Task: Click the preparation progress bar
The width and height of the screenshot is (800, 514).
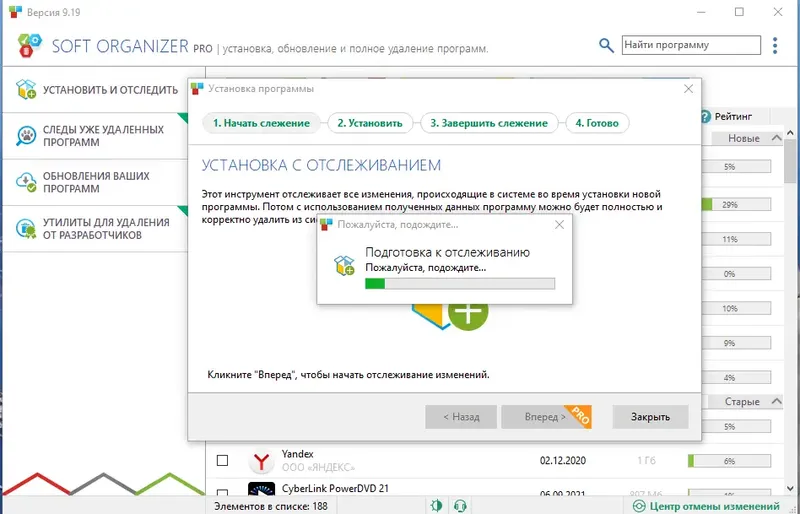Action: coord(460,284)
